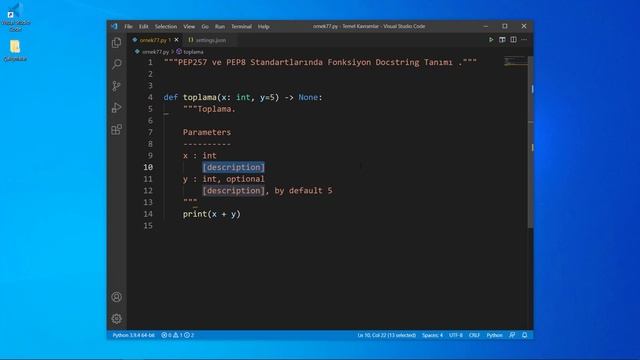Open the View menu
Image resolution: width=640 pixels, height=360 pixels.
coord(189,26)
